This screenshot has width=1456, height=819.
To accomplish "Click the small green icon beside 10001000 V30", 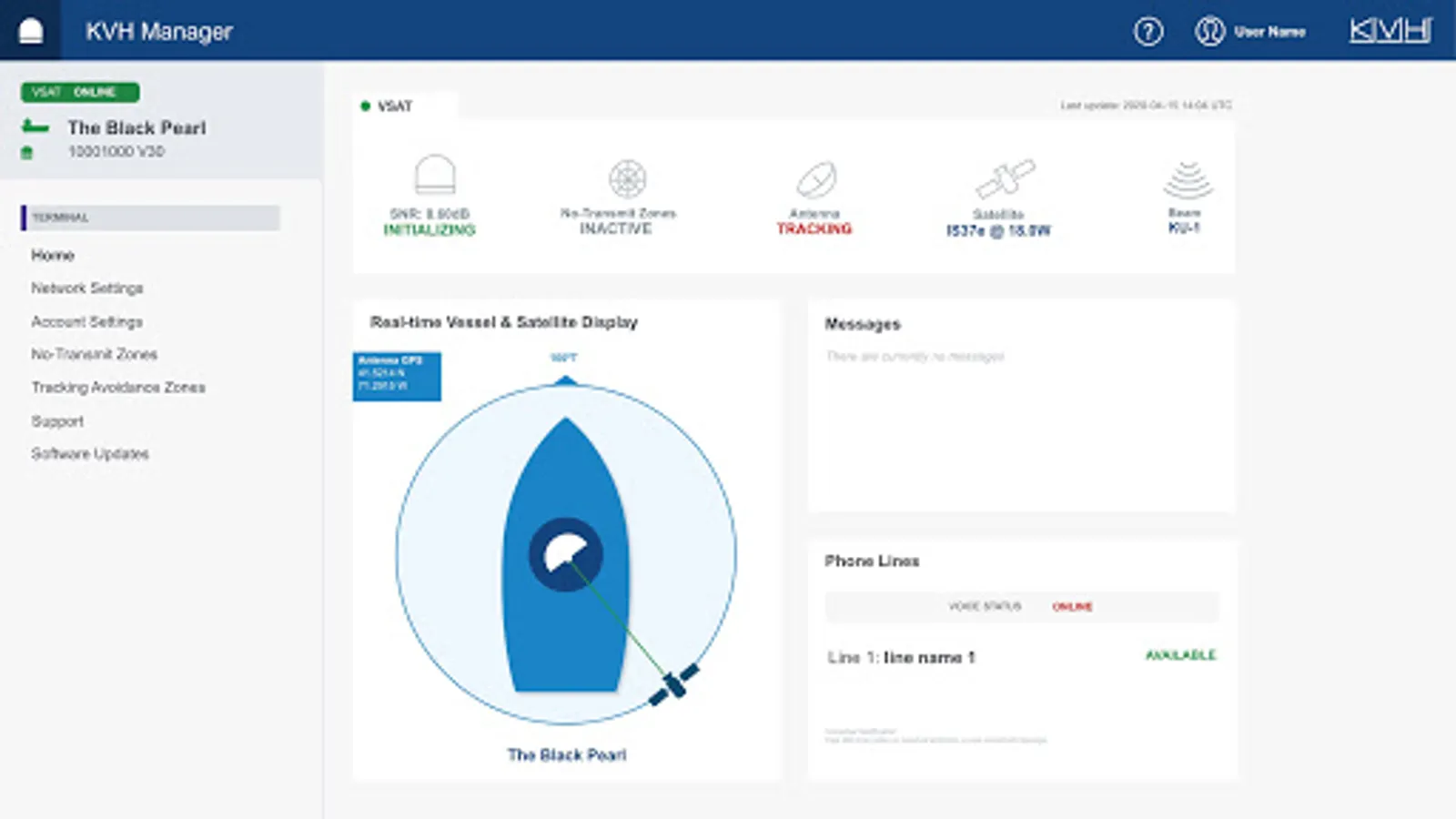I will 27,152.
